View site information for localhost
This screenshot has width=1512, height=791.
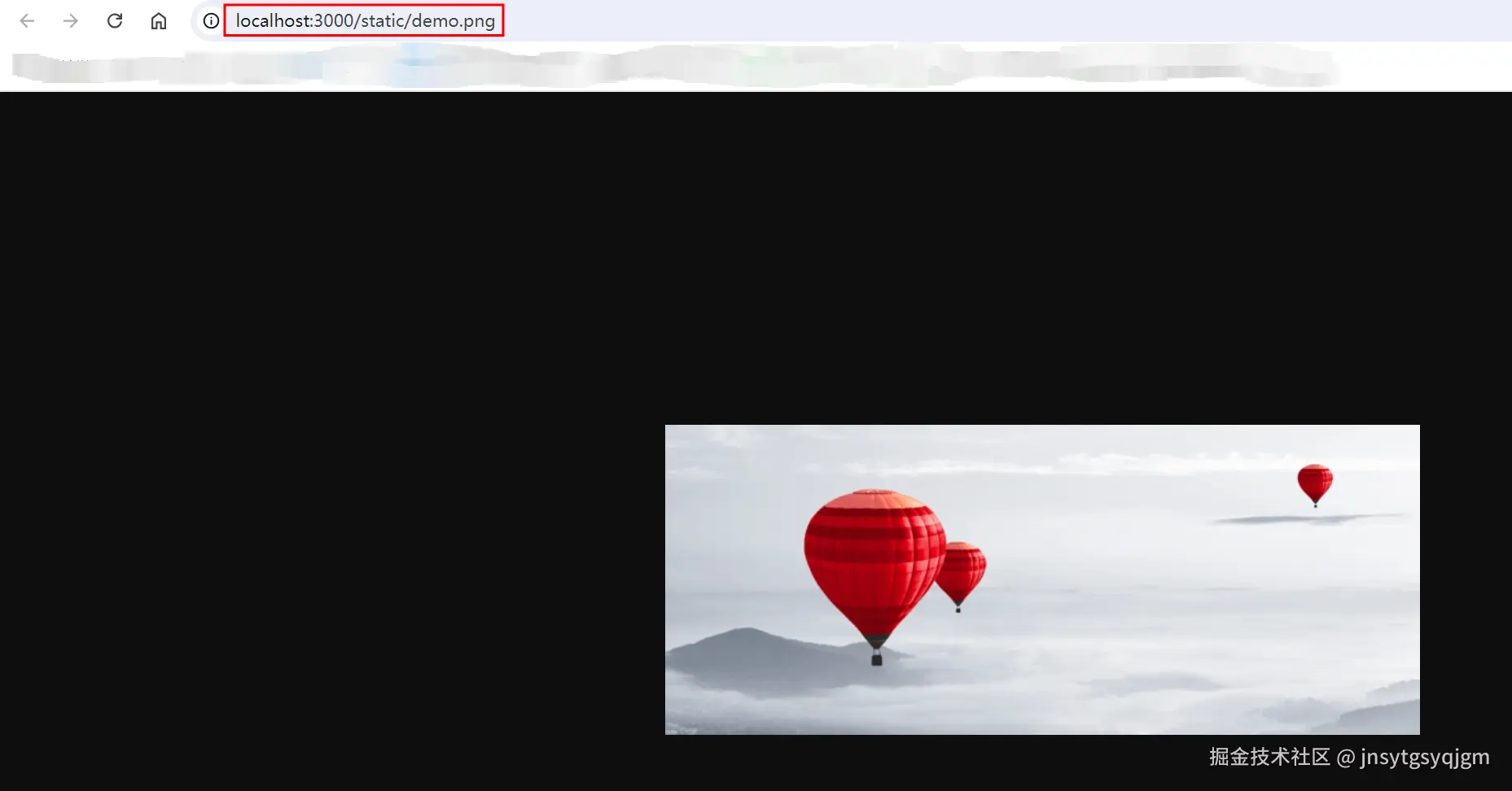coord(211,21)
